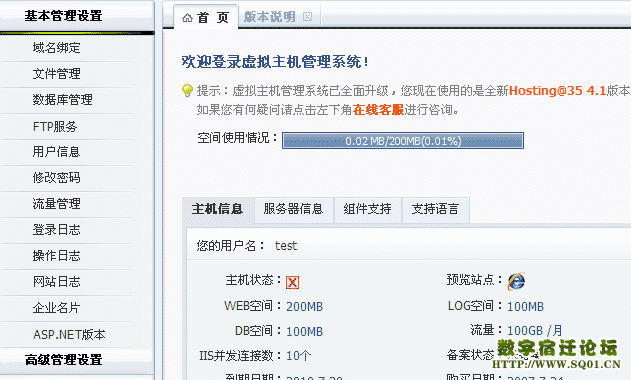Open 网站日志 in the sidebar
The height and width of the screenshot is (380, 631).
57,282
